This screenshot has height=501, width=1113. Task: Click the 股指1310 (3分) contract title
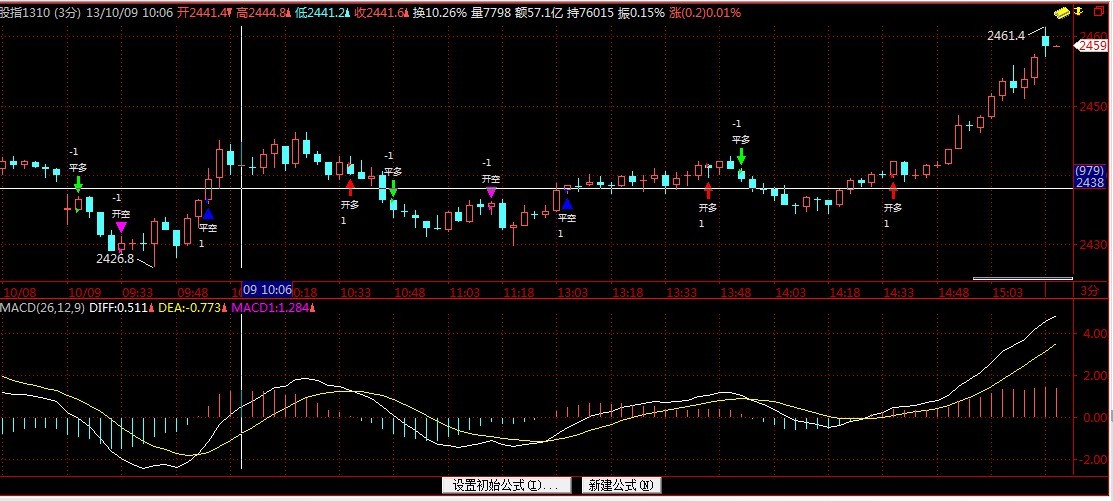40,13
